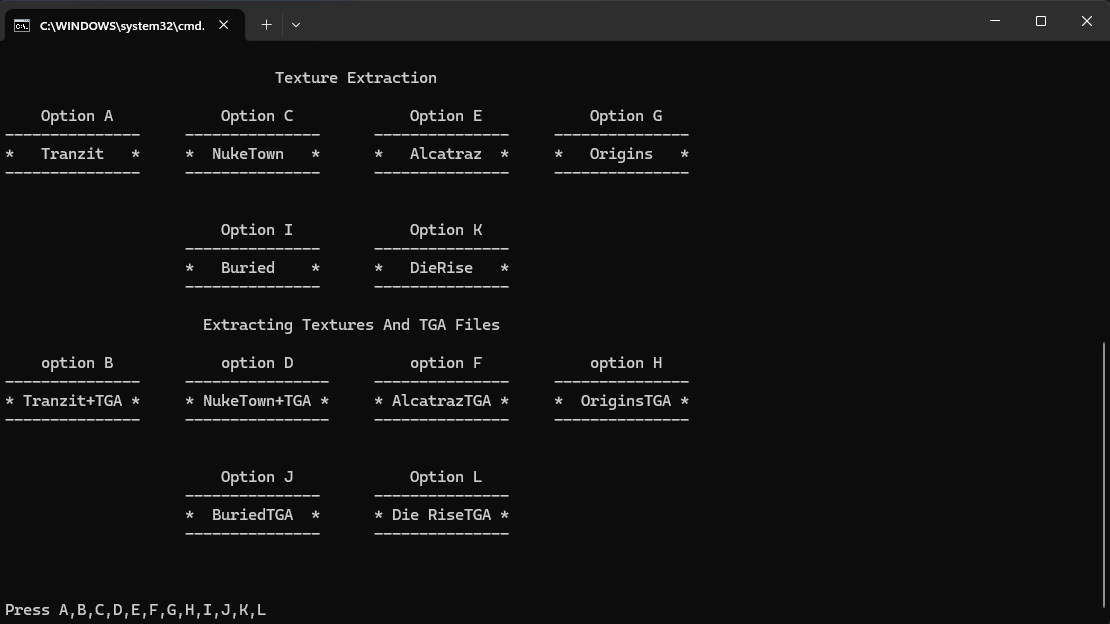Click the 'Alcatraz' entry
The height and width of the screenshot is (624, 1110).
445,154
